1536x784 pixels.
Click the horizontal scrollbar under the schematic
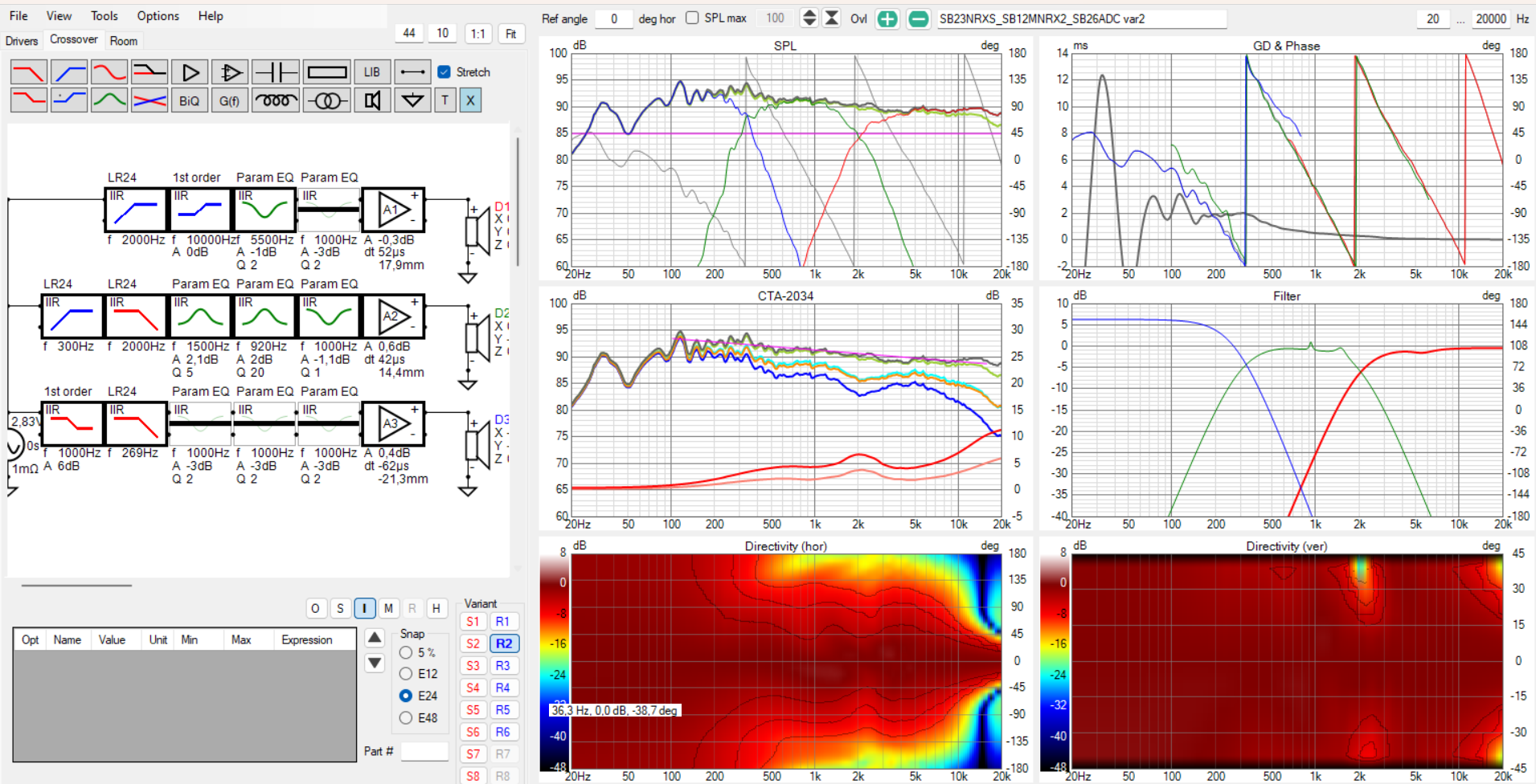click(x=76, y=586)
